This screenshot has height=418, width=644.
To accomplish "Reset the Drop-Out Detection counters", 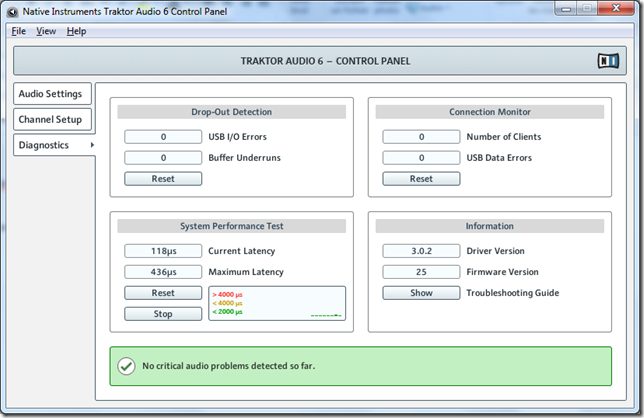I will tap(163, 179).
